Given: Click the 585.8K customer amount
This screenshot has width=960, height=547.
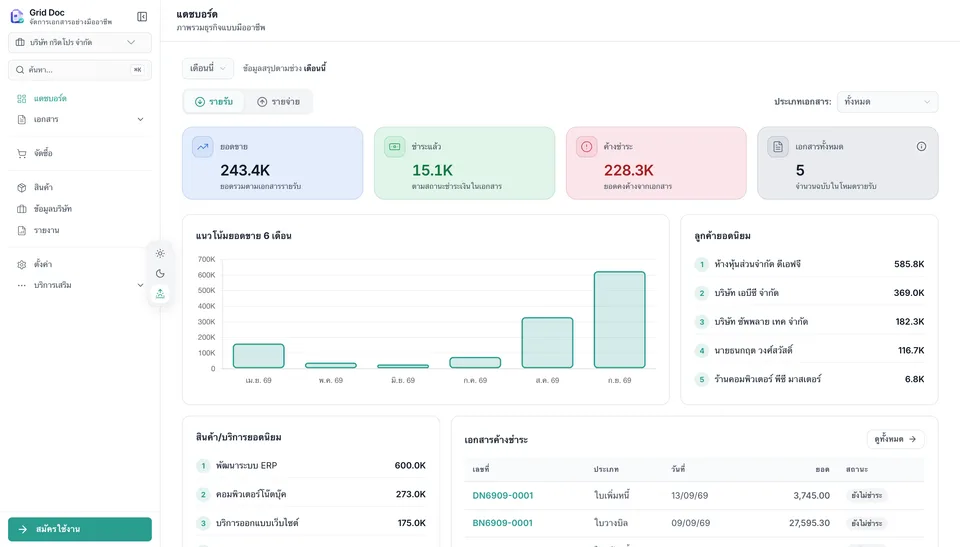Looking at the screenshot, I should [909, 264].
